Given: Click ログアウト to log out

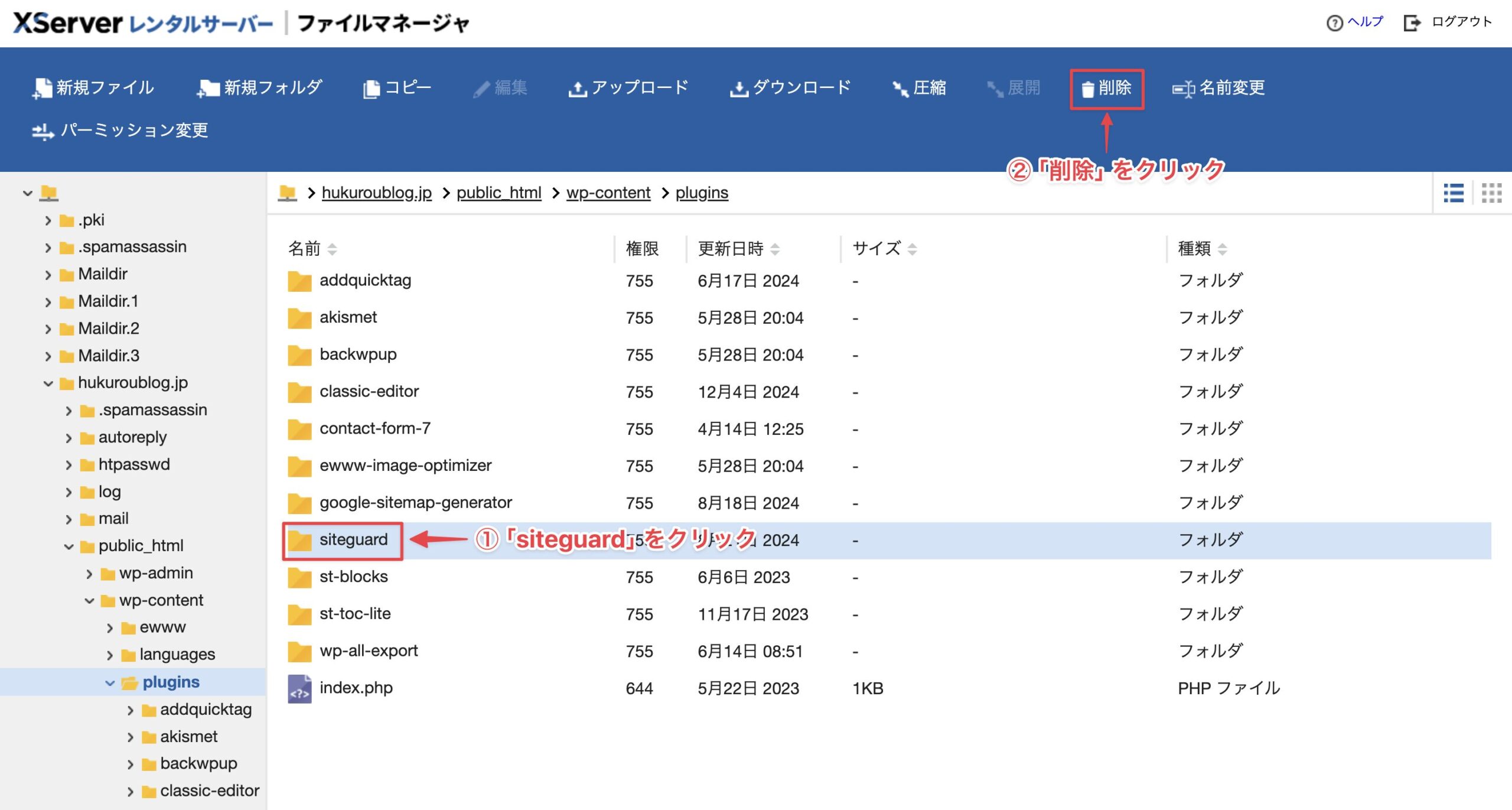Looking at the screenshot, I should (x=1448, y=22).
